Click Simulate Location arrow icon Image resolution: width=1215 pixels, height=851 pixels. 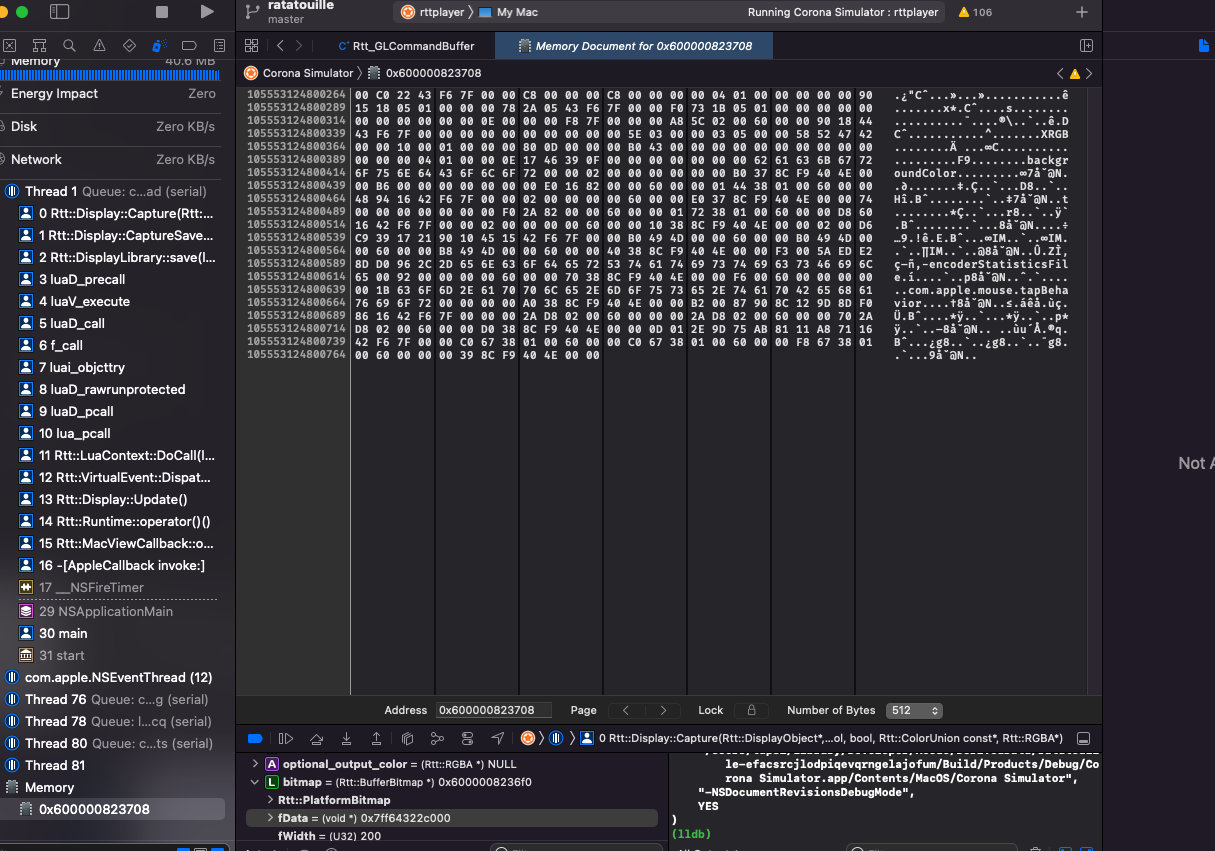498,739
